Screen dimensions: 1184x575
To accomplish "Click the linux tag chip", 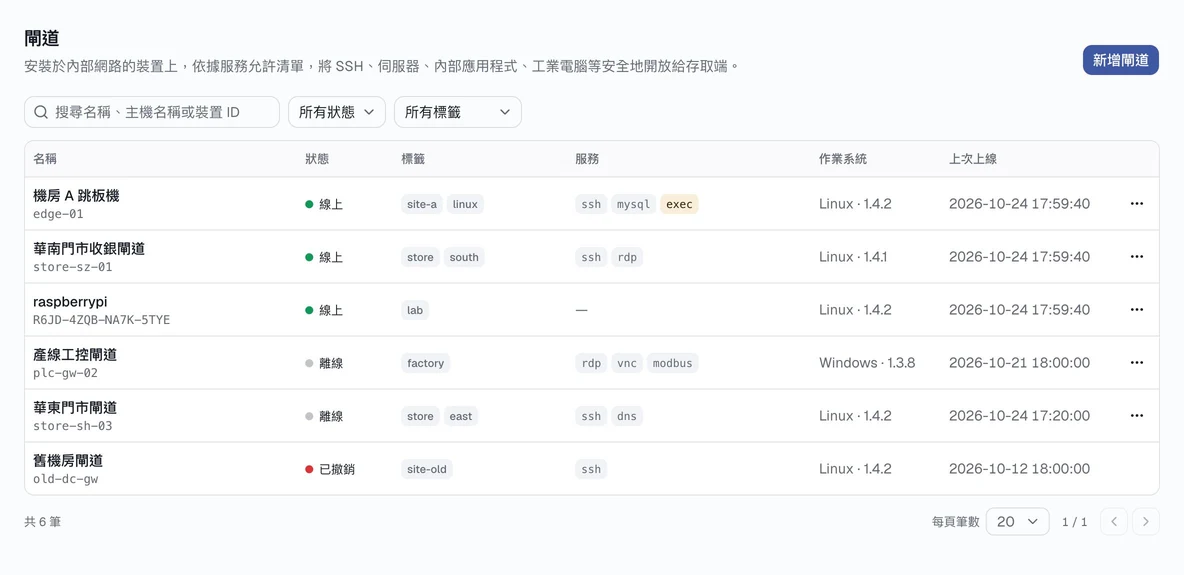I will pos(465,204).
